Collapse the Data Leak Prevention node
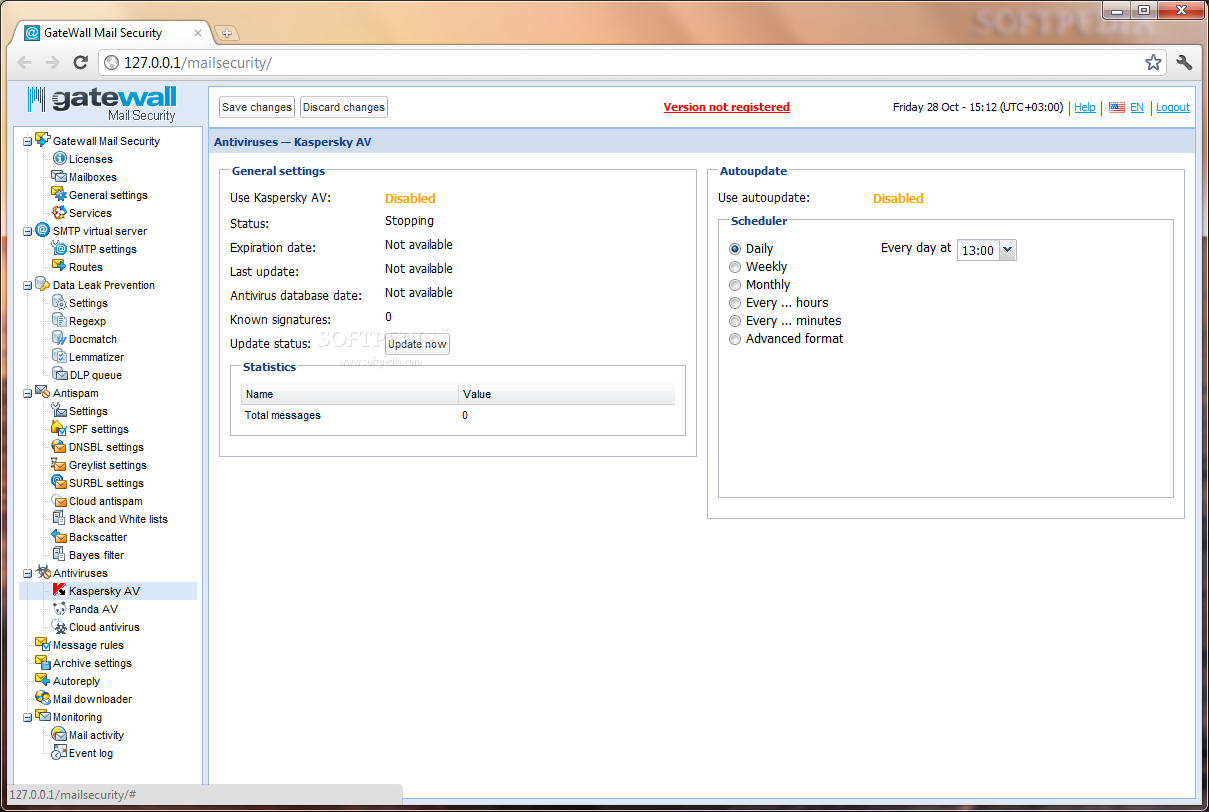Viewport: 1209px width, 812px height. click(28, 285)
